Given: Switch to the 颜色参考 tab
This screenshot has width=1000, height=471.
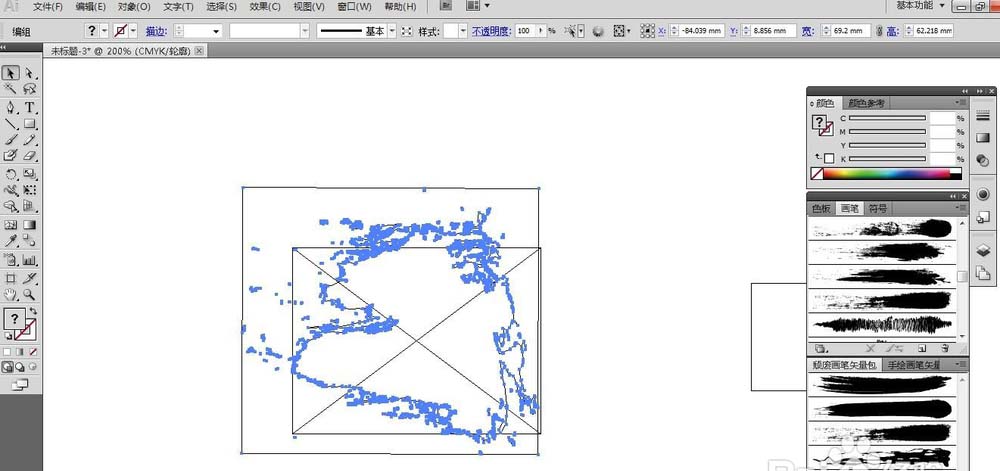Looking at the screenshot, I should click(x=867, y=103).
